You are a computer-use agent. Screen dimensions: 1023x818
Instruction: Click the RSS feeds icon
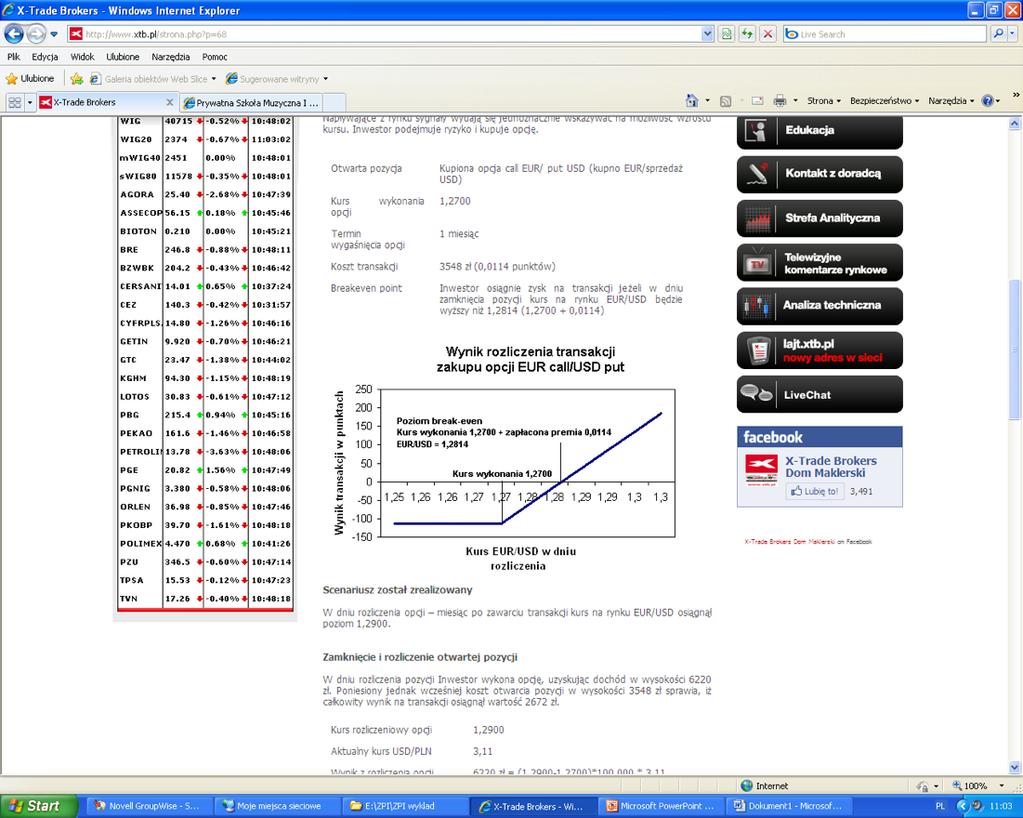(725, 100)
